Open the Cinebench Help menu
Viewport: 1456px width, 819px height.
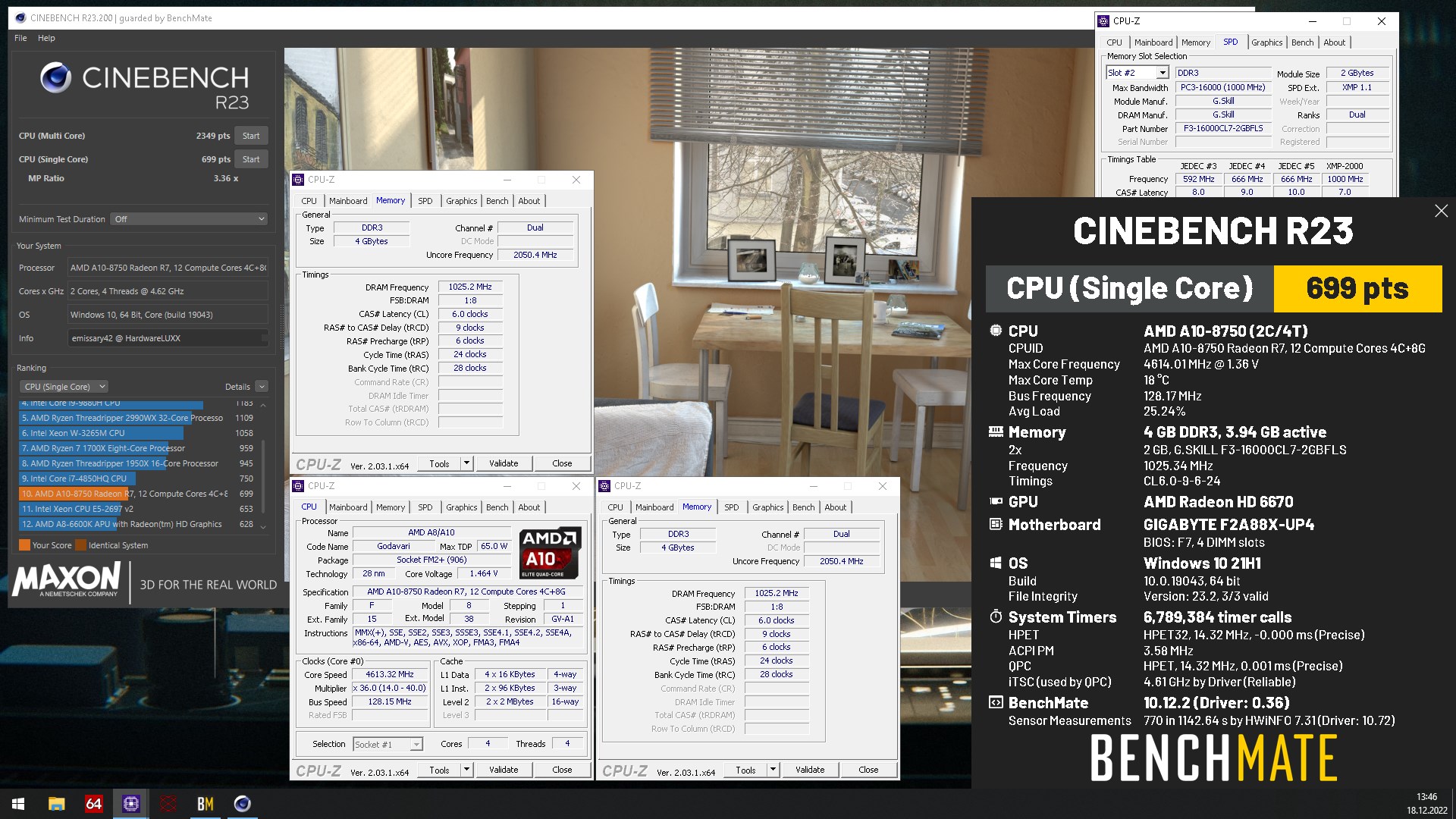[46, 38]
